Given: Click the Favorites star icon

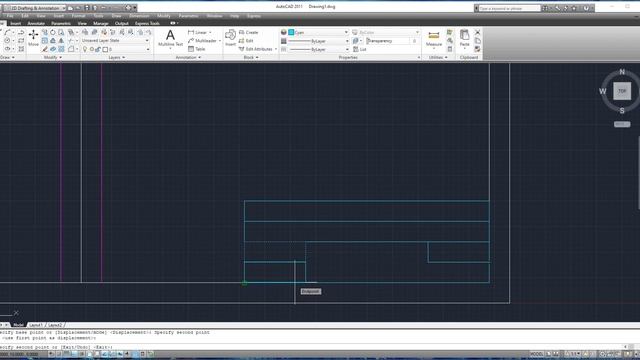Looking at the screenshot, I should point(574,8).
